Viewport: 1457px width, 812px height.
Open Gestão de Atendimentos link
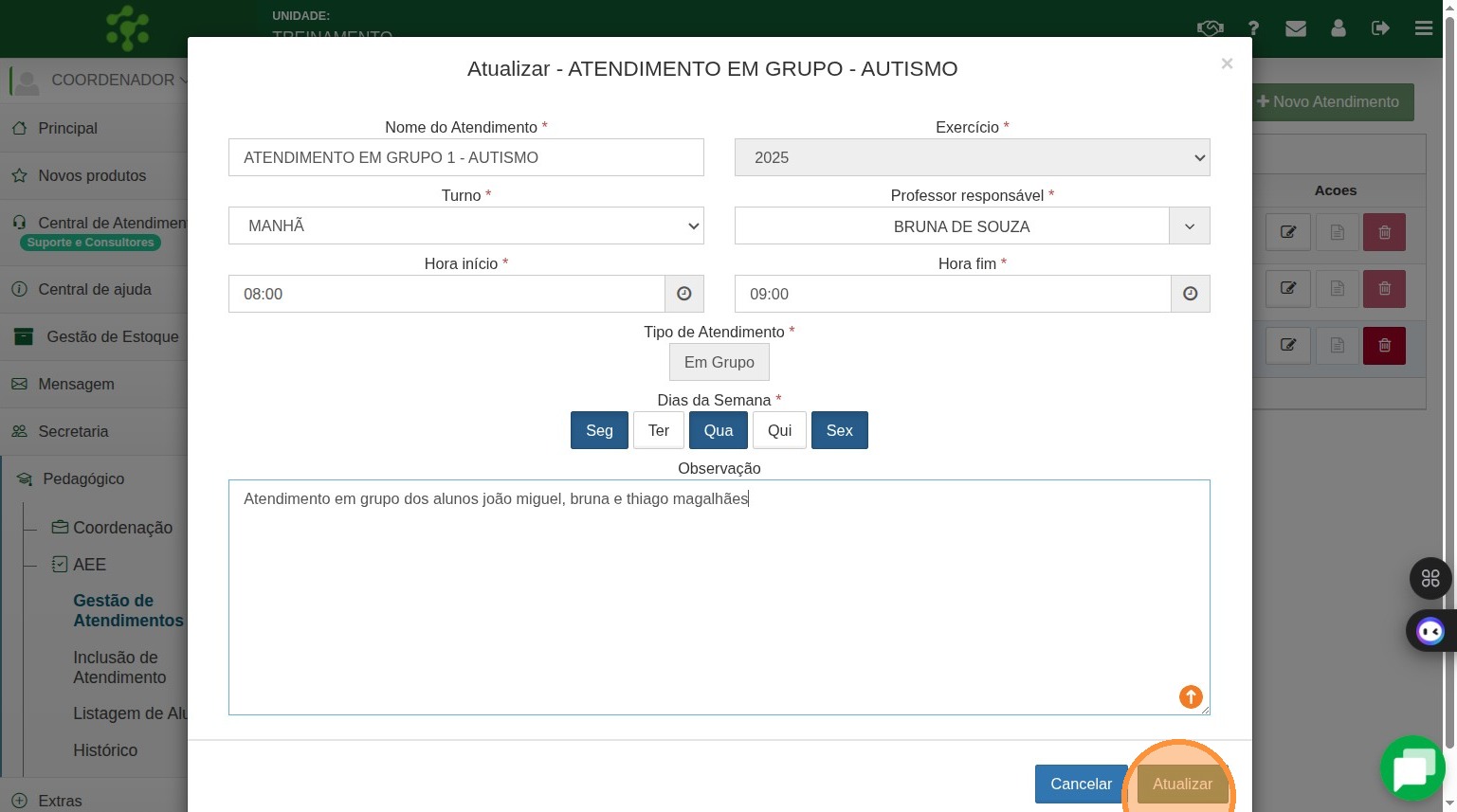pyautogui.click(x=129, y=610)
